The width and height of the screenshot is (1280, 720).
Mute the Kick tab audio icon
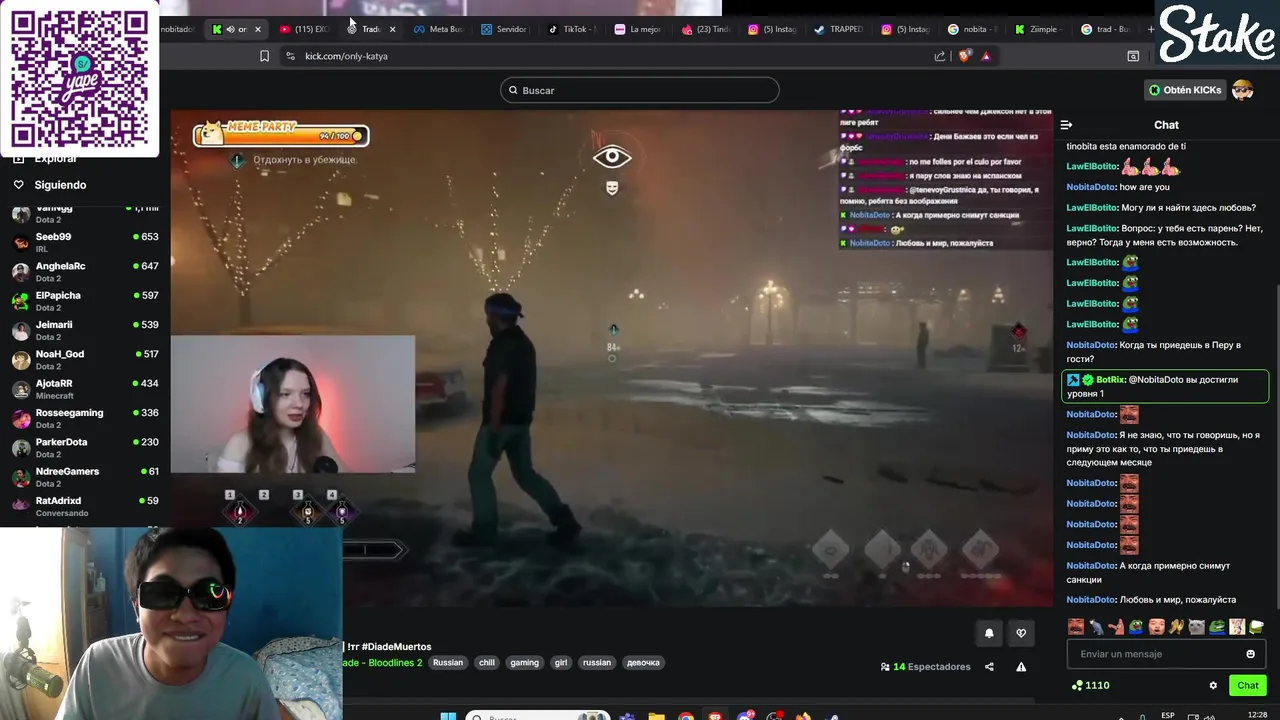point(230,29)
